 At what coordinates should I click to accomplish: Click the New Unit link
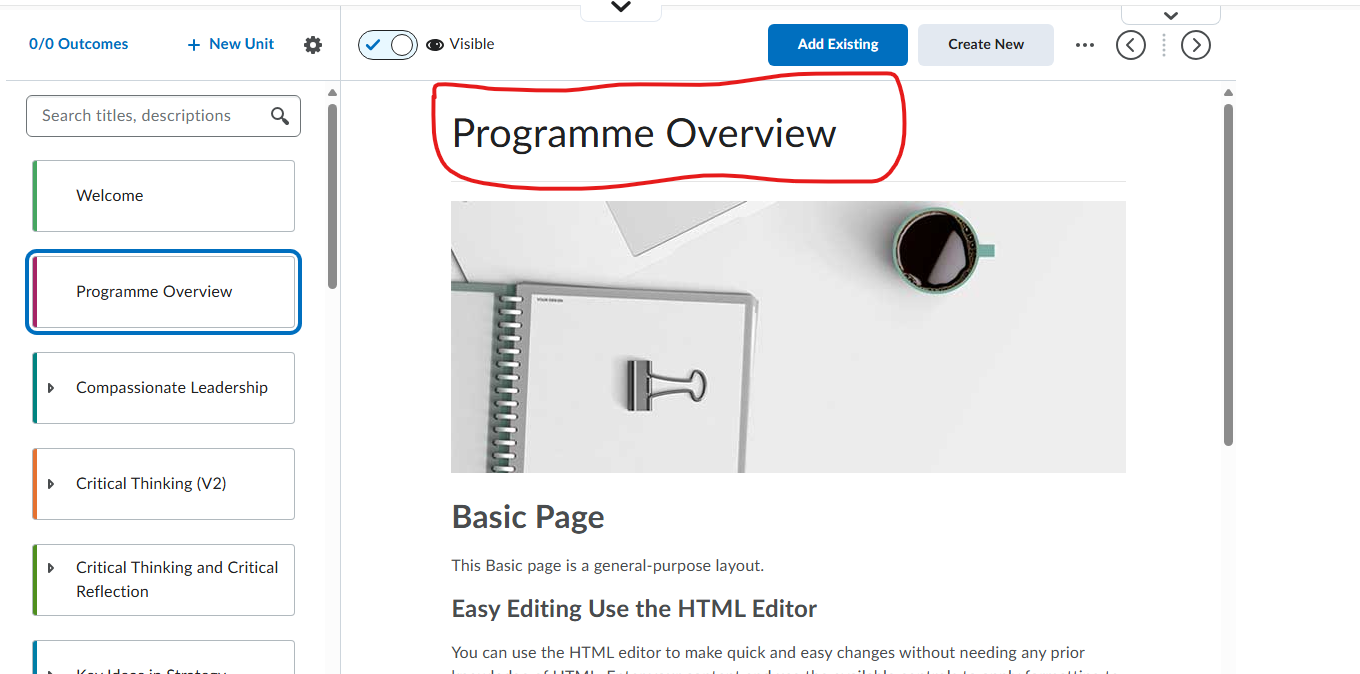[231, 44]
